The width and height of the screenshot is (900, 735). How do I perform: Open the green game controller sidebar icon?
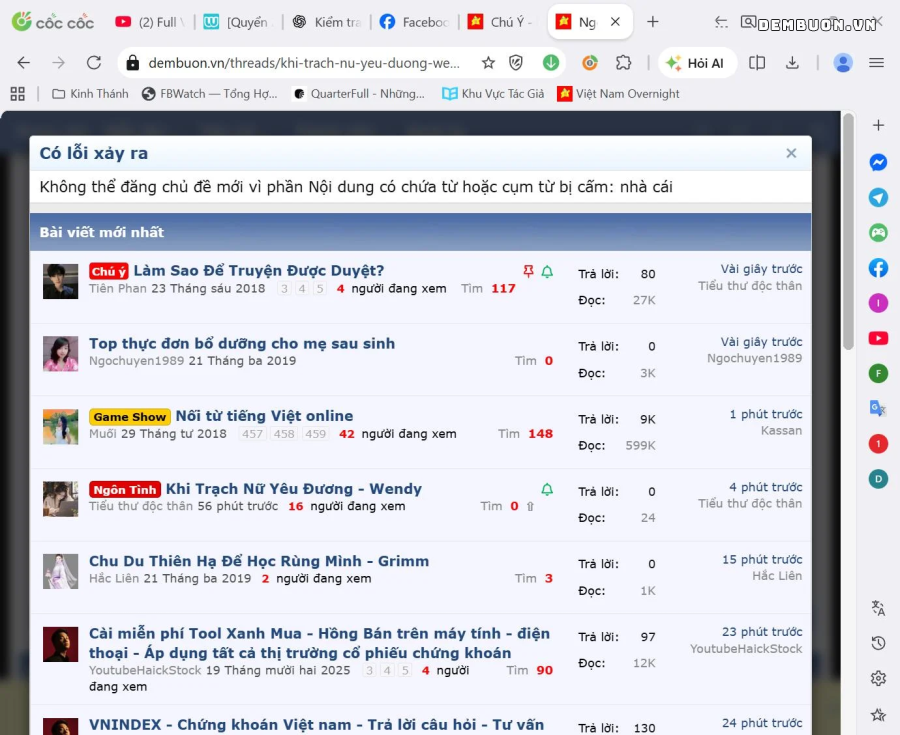878,233
